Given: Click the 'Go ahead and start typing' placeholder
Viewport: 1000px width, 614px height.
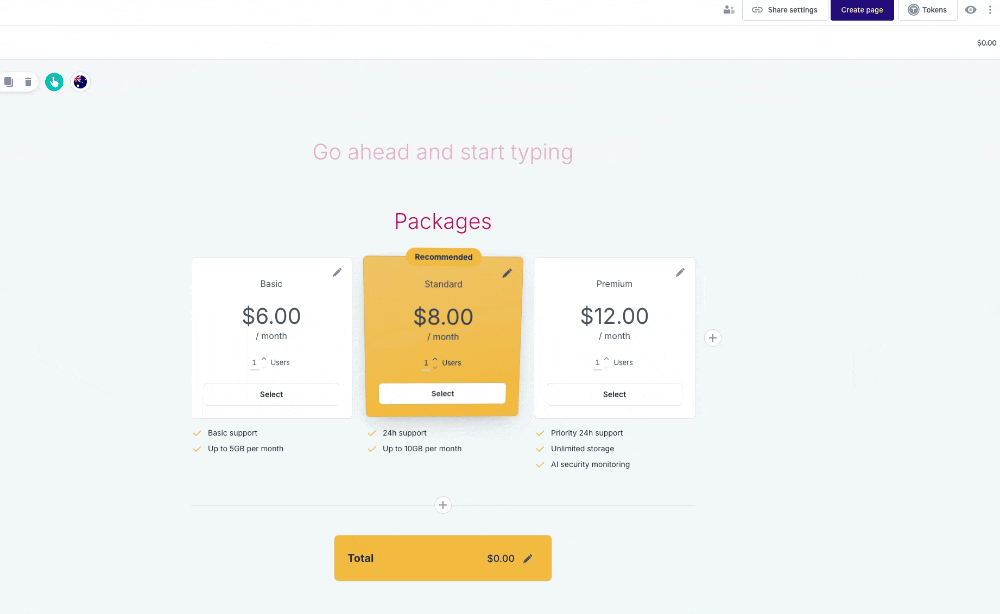Looking at the screenshot, I should 443,152.
